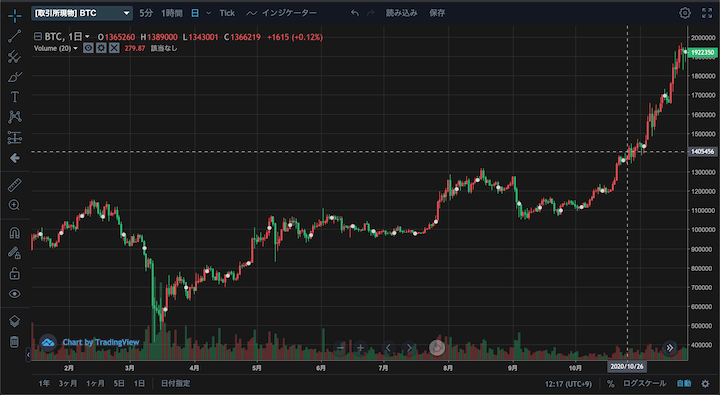Open the pattern drawing tools

tap(15, 117)
